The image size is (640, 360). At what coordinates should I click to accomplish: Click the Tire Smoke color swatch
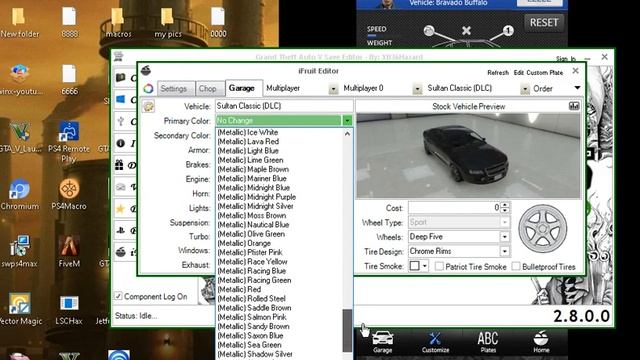point(415,266)
